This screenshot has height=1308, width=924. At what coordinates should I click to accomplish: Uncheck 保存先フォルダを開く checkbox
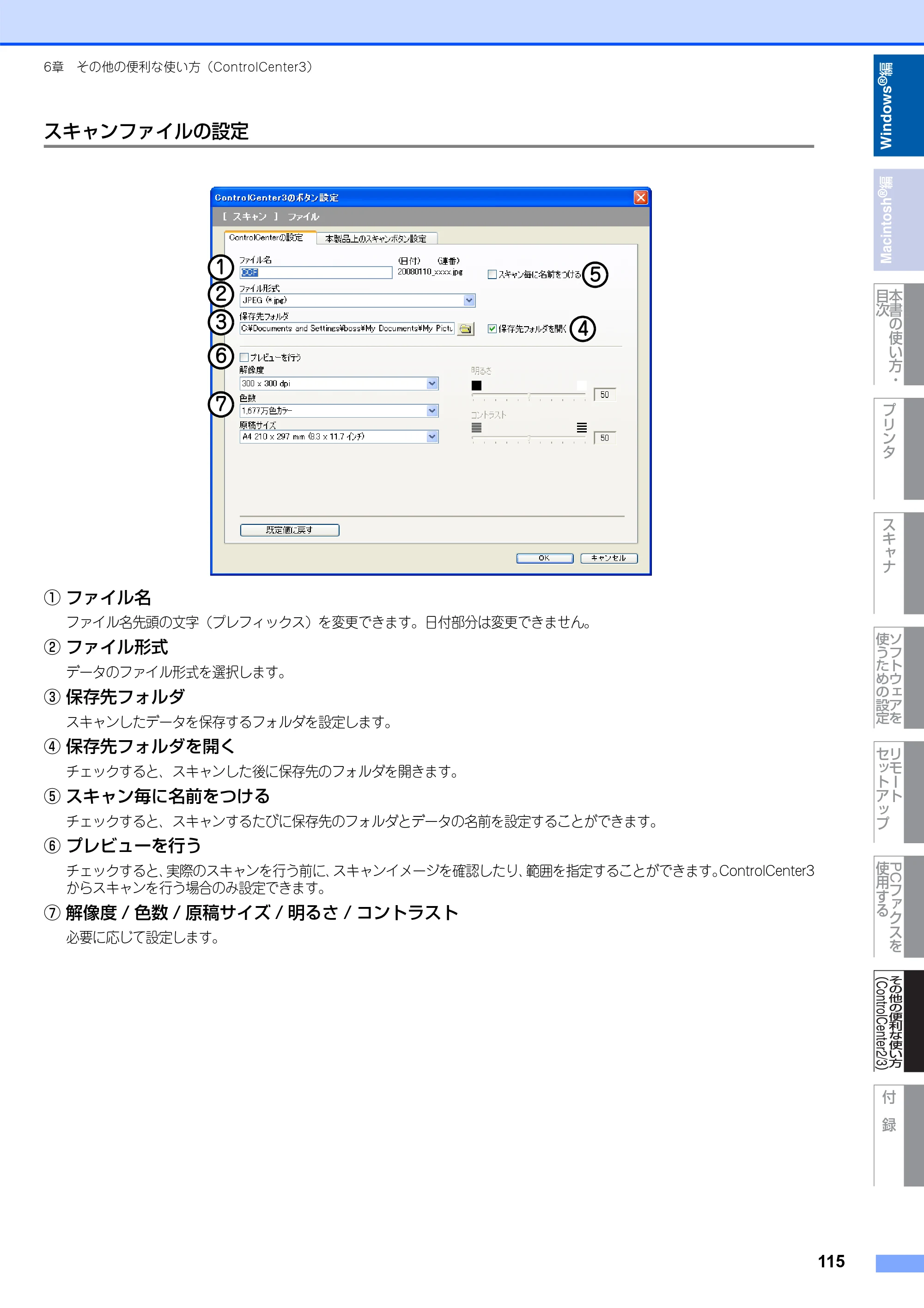(492, 329)
